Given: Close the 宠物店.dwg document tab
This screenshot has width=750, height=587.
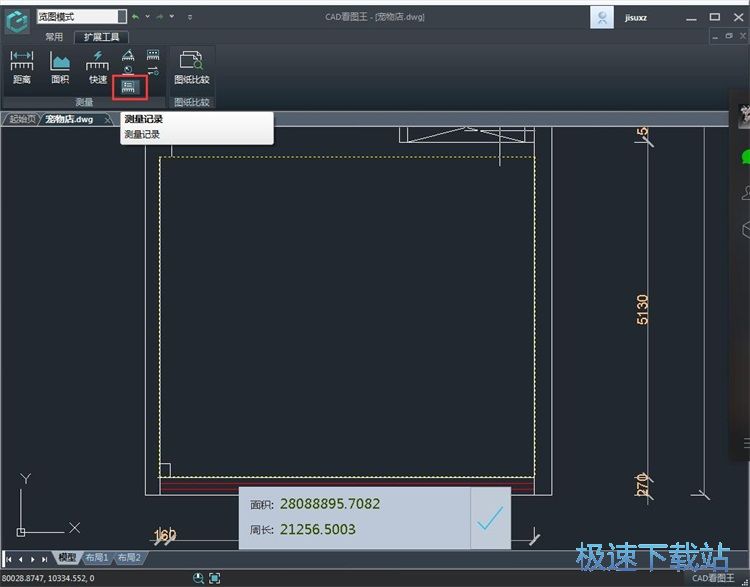Looking at the screenshot, I should tap(108, 119).
